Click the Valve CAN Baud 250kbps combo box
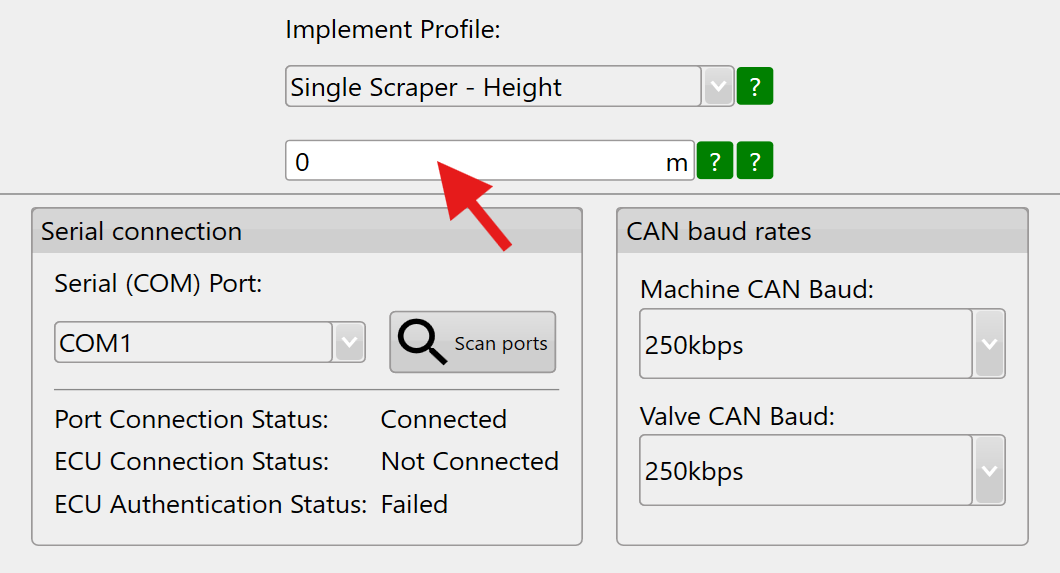The height and width of the screenshot is (573, 1060). 822,470
